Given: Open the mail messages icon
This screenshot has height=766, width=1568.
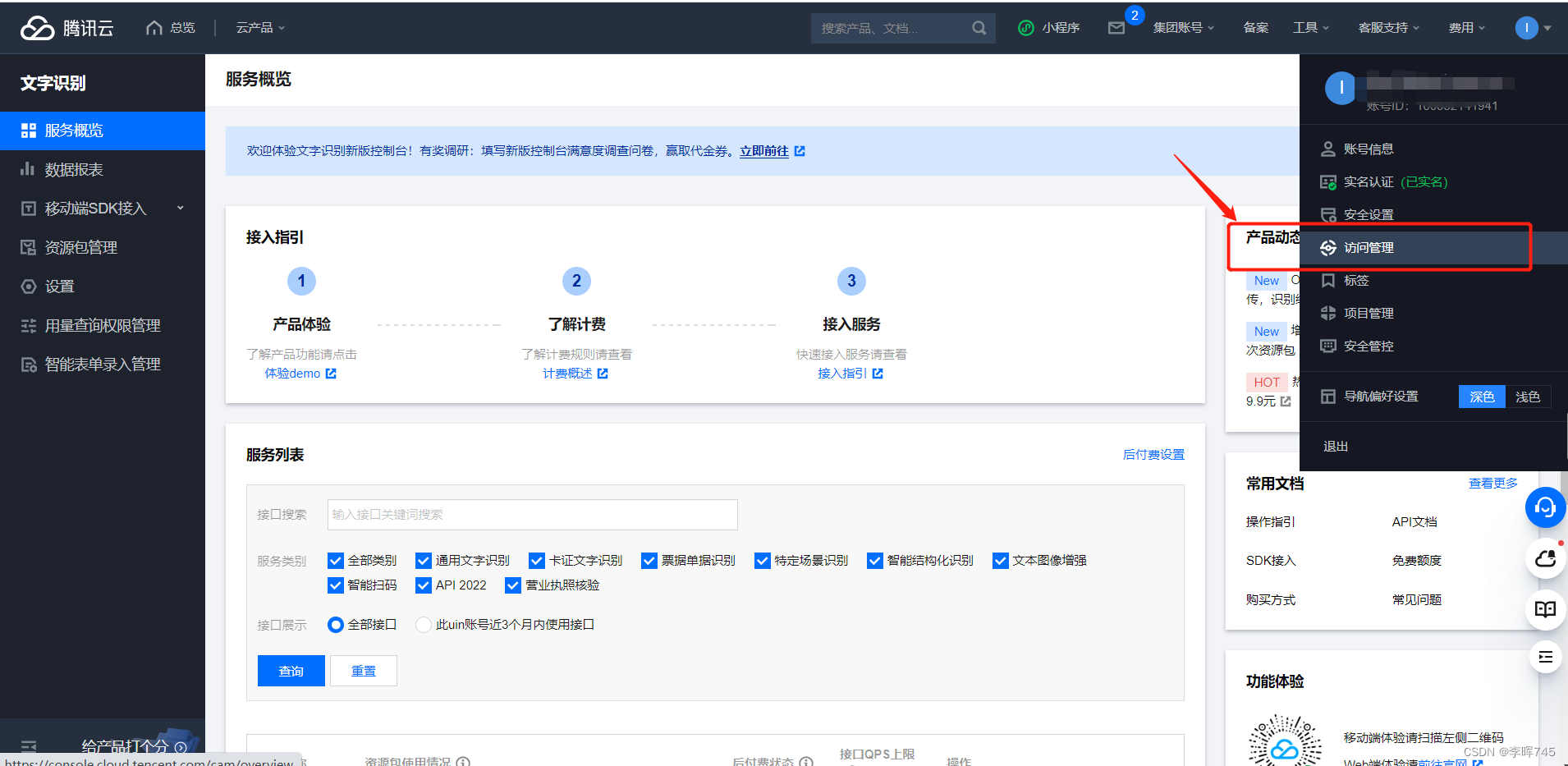Looking at the screenshot, I should 1116,28.
